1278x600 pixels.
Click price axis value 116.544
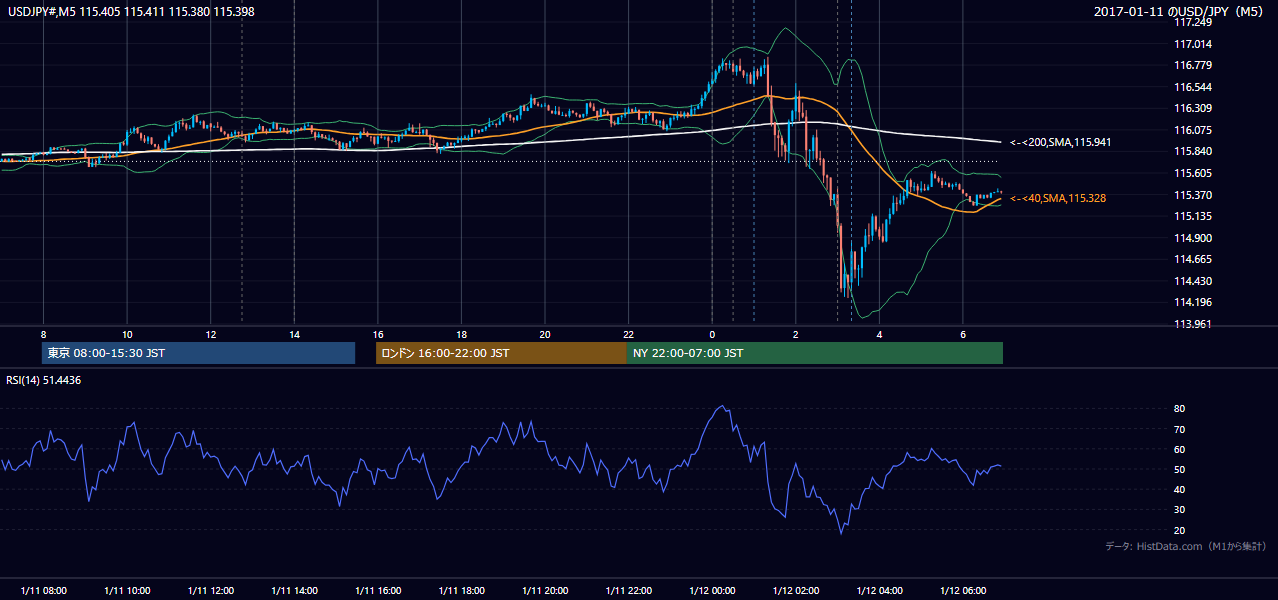click(x=1193, y=87)
